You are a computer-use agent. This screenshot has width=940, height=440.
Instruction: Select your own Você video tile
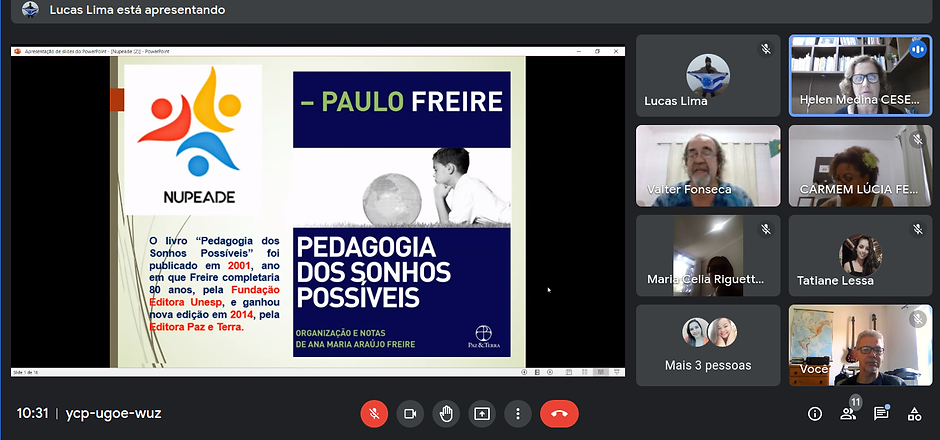(x=860, y=345)
